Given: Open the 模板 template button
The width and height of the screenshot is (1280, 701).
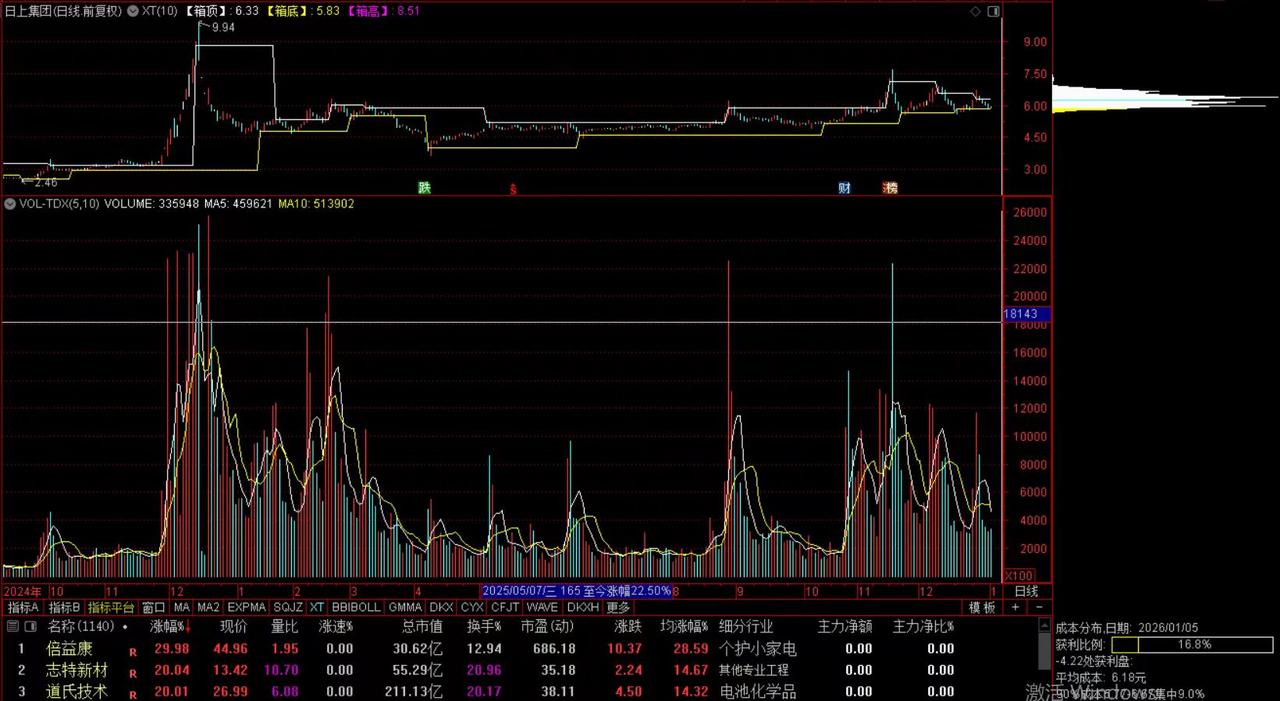Looking at the screenshot, I should pyautogui.click(x=983, y=607).
